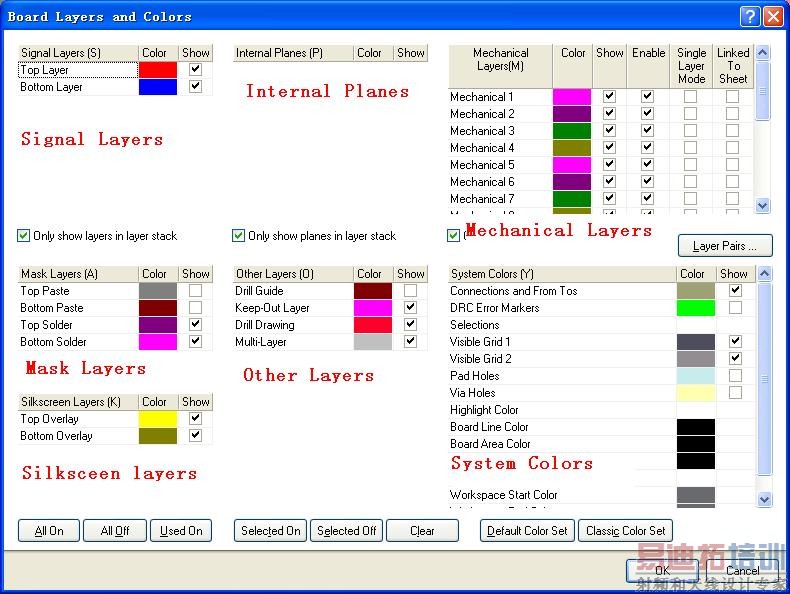790x594 pixels.
Task: Enable Show for Pad Holes
Action: pos(736,375)
